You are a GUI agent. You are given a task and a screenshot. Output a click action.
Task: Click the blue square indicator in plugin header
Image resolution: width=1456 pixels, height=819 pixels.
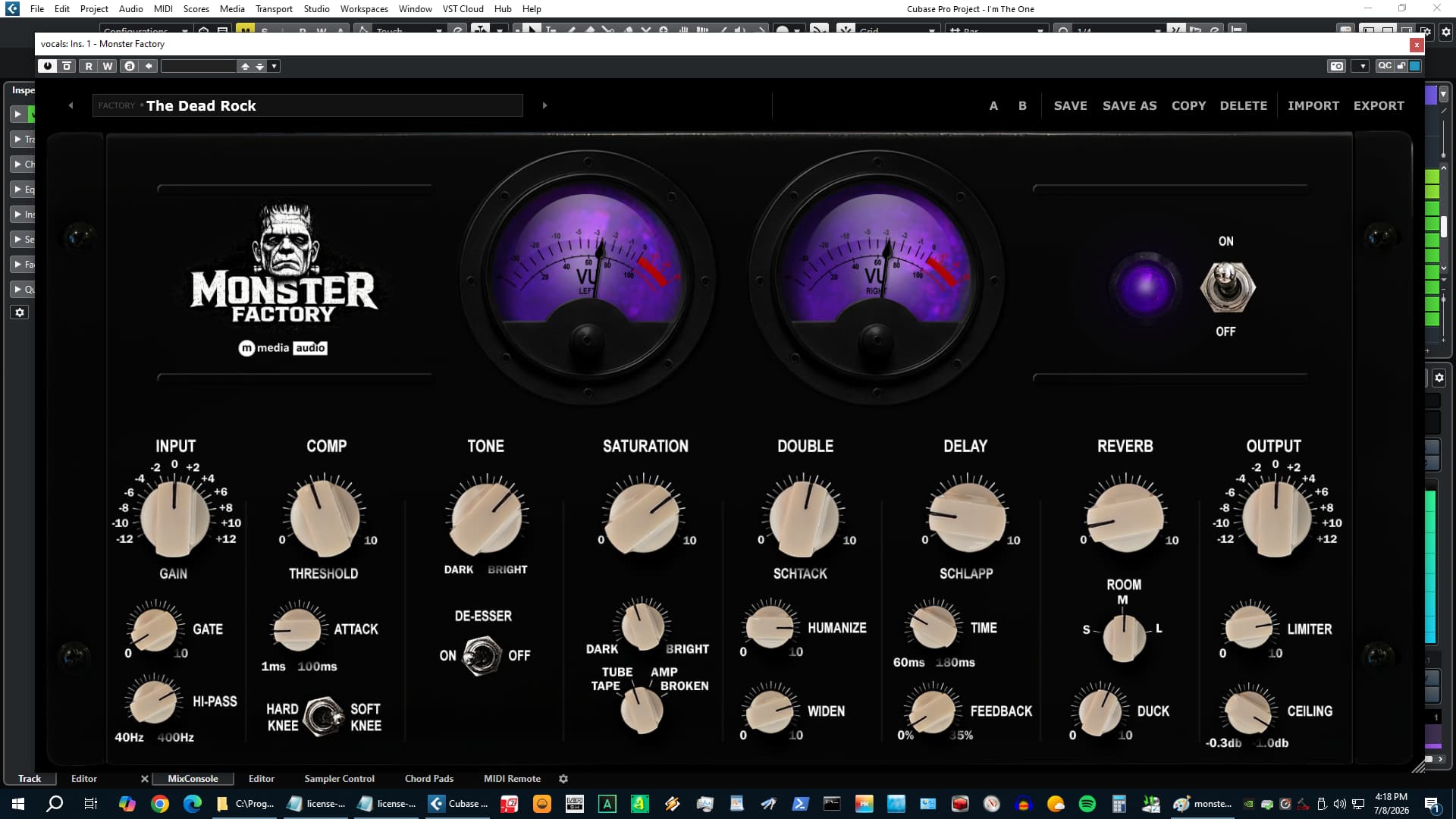pyautogui.click(x=1415, y=66)
